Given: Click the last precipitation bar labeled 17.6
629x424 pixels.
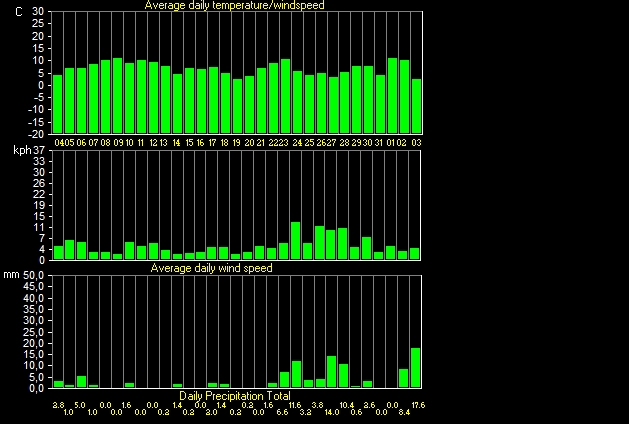Looking at the screenshot, I should [x=415, y=367].
